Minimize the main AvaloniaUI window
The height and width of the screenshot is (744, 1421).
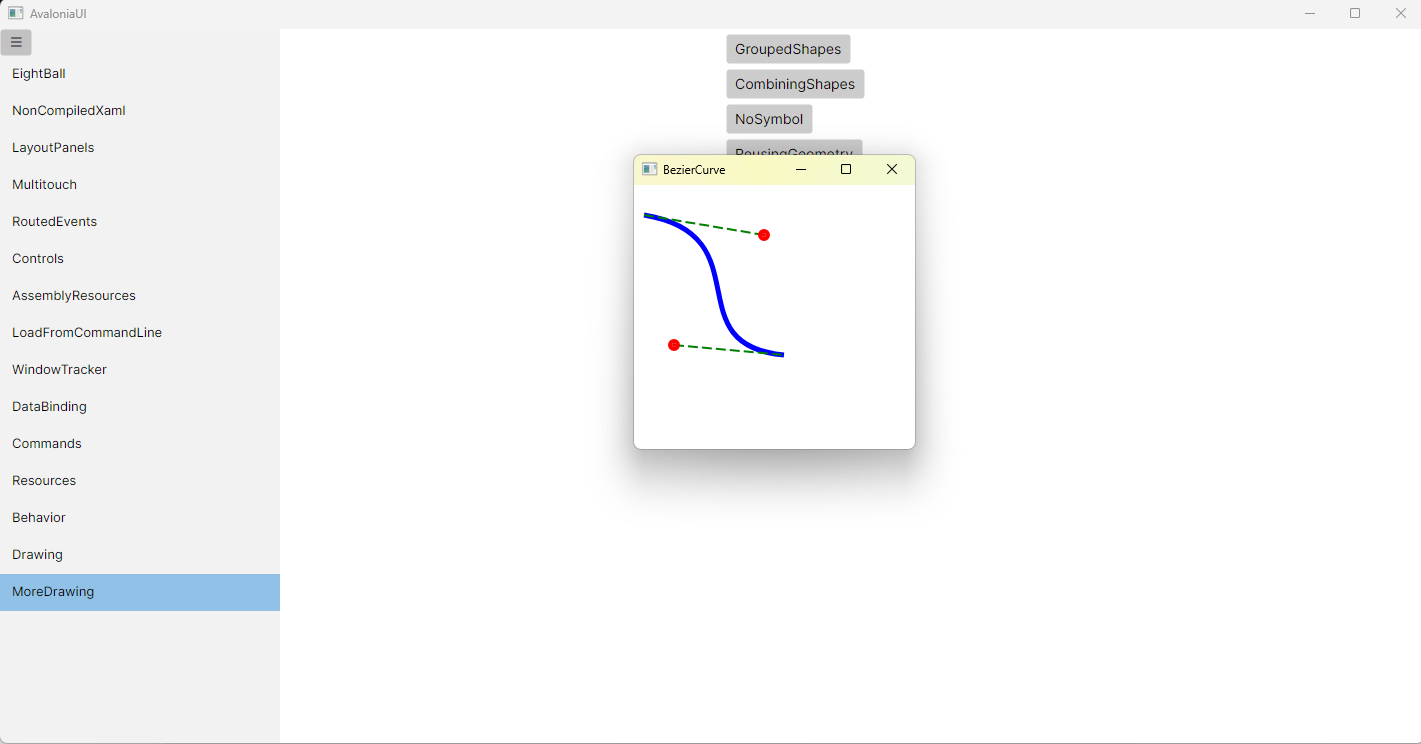click(x=1310, y=13)
